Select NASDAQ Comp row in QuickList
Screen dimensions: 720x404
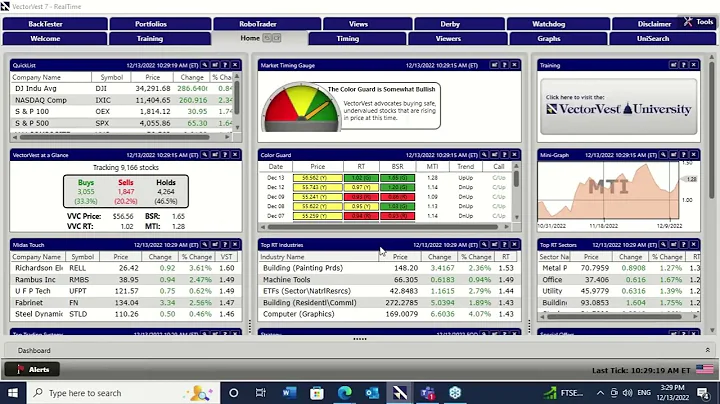coord(122,100)
